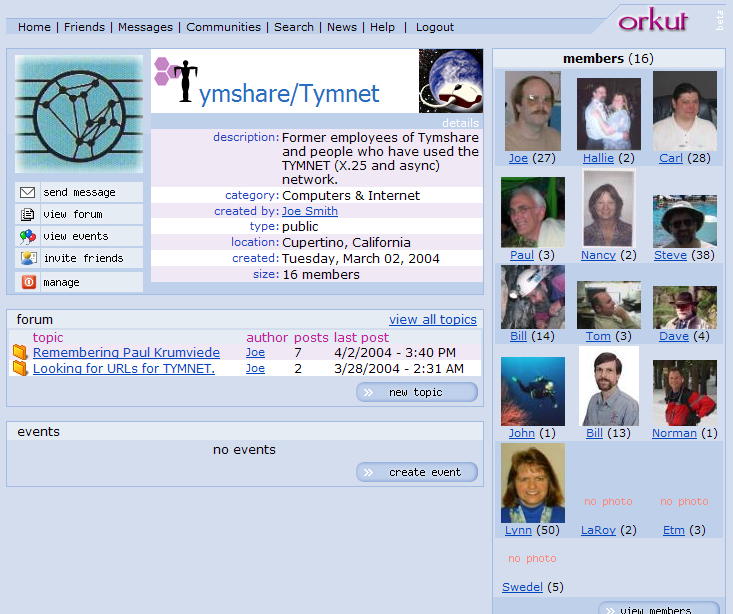Click the send message button
The image size is (733, 614).
tap(79, 192)
